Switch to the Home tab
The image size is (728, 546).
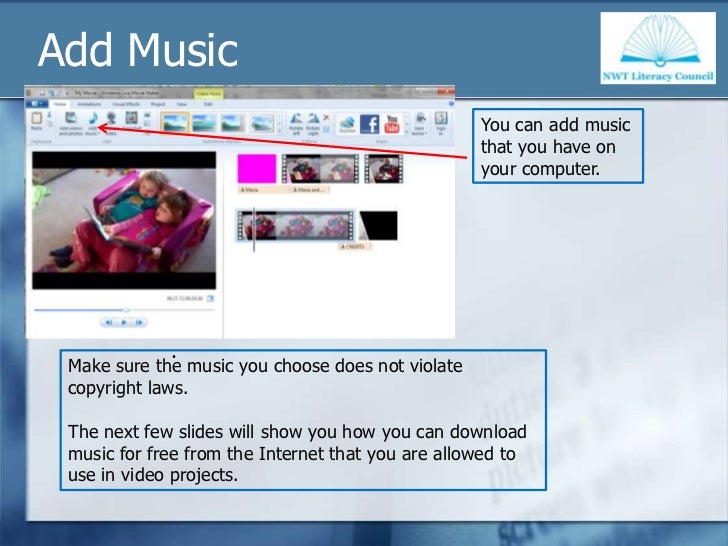coord(60,104)
